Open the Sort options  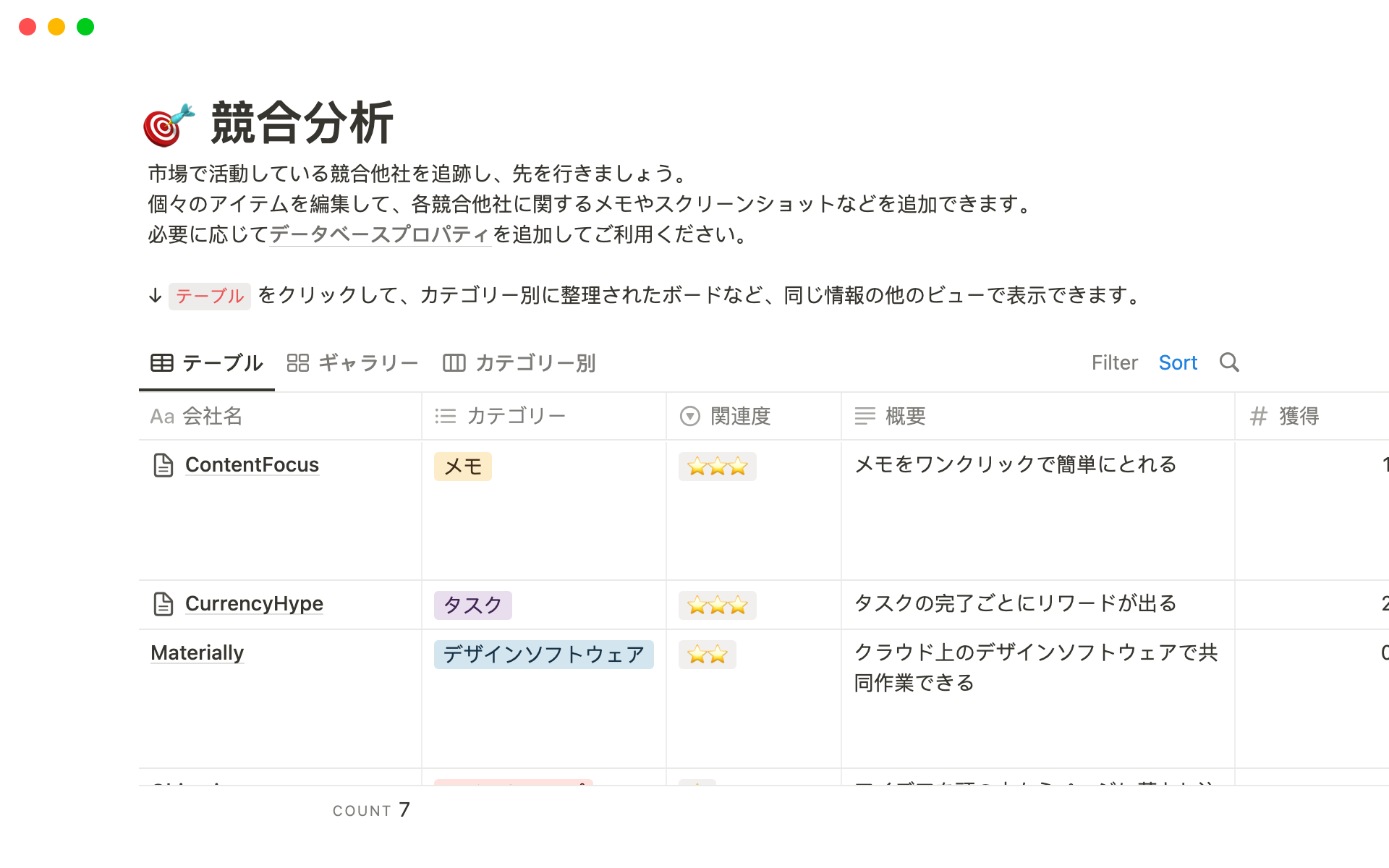1178,362
